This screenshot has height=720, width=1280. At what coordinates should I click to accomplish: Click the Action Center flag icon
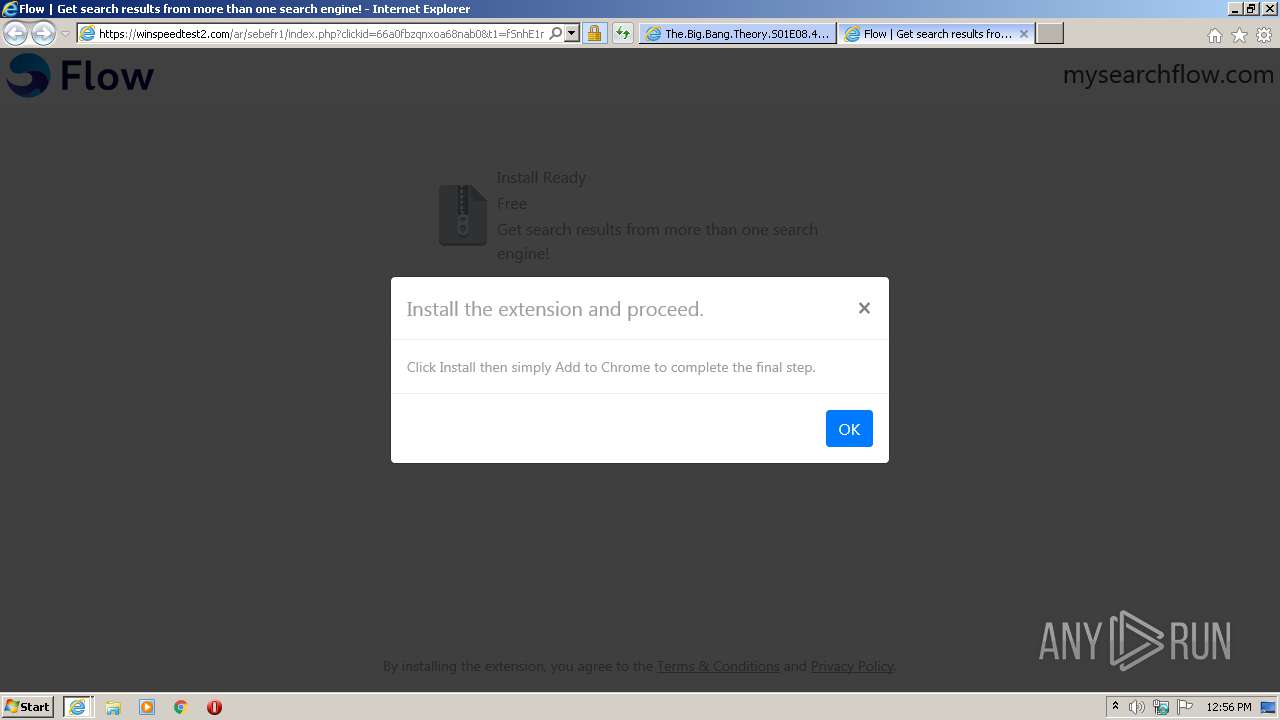[1185, 707]
